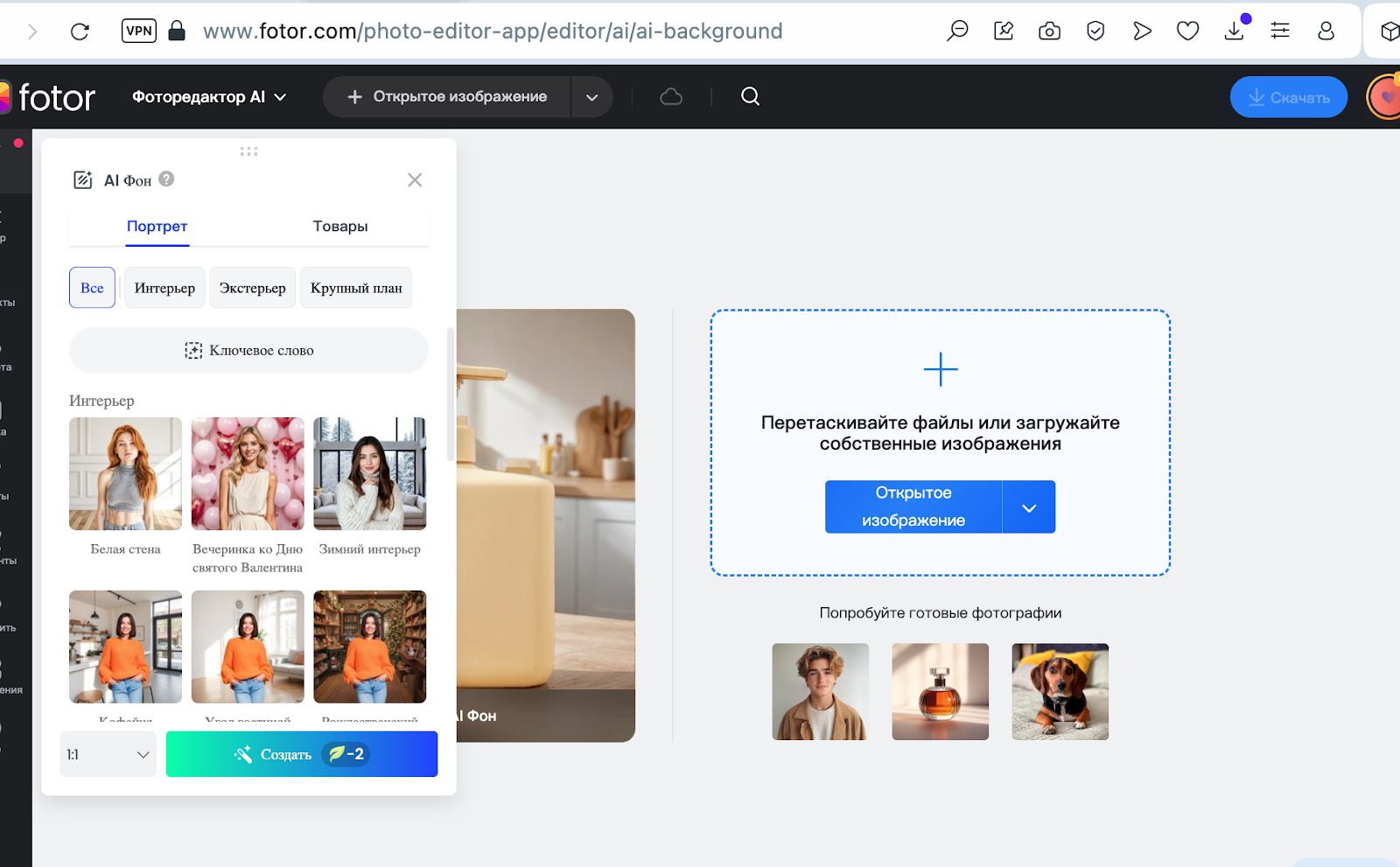Image resolution: width=1400 pixels, height=867 pixels.
Task: Open the browser find-in-page search icon
Action: tap(957, 31)
